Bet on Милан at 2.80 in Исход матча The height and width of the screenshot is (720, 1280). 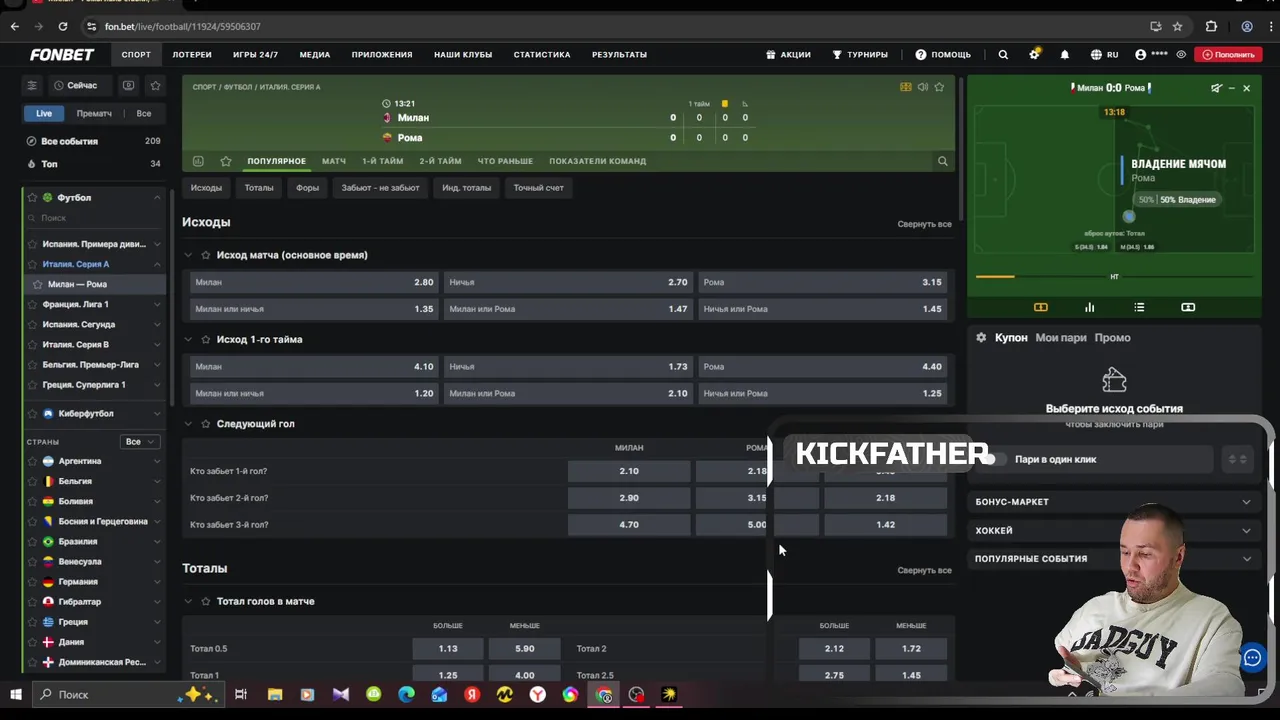pos(314,282)
